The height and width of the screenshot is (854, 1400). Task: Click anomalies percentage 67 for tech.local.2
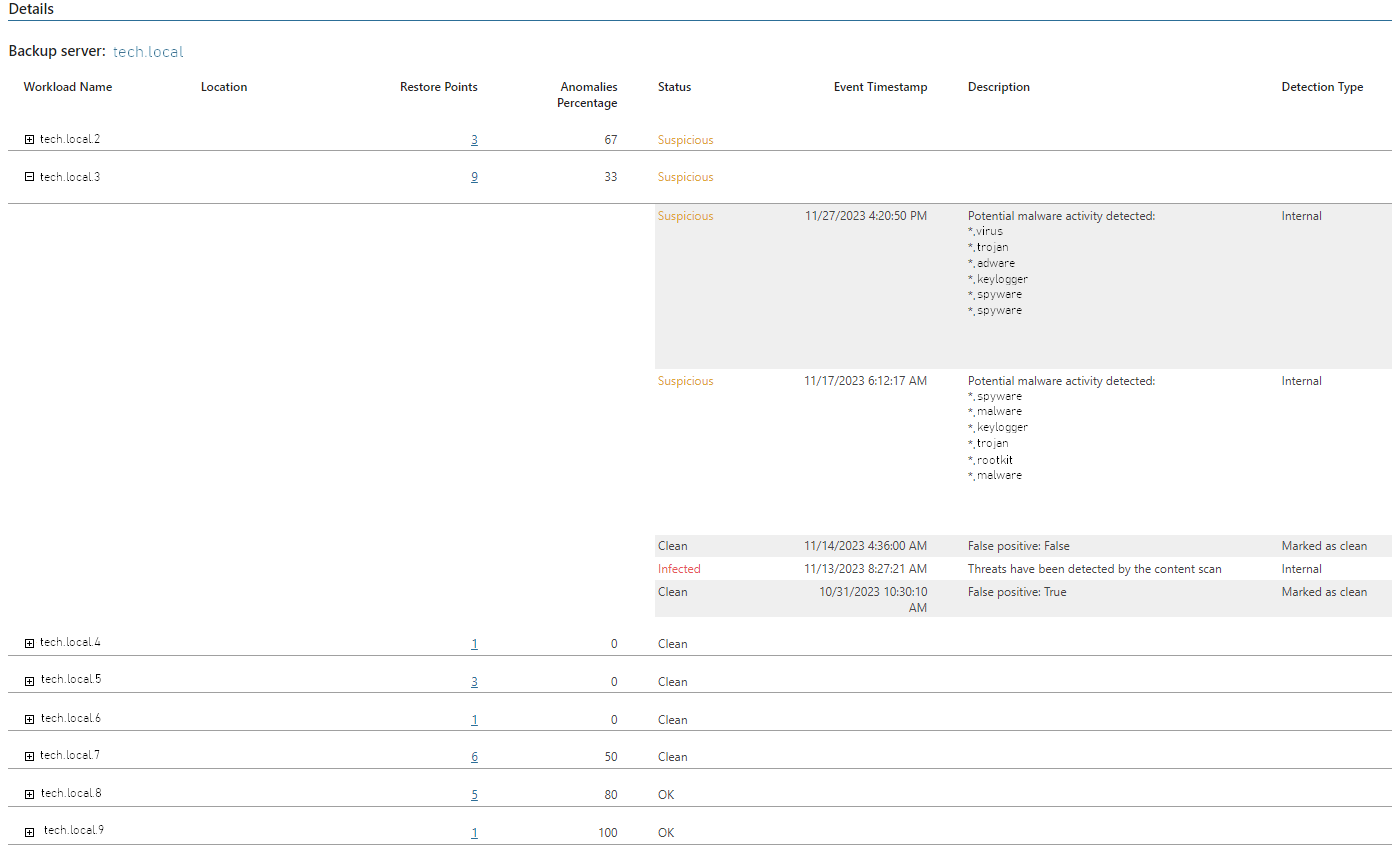[611, 140]
